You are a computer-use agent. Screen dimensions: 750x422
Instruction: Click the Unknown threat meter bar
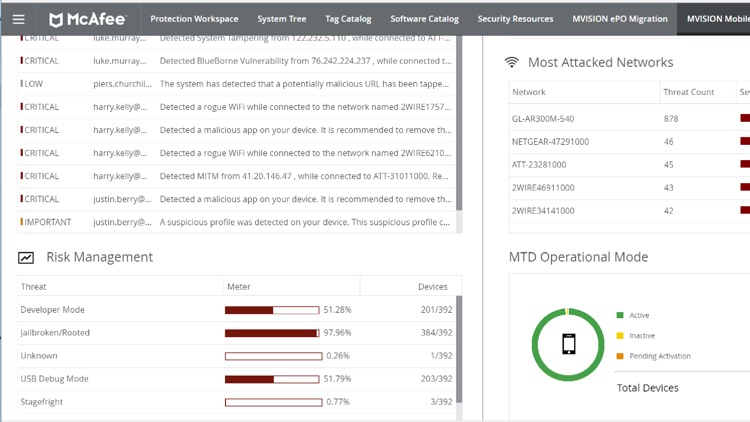274,356
